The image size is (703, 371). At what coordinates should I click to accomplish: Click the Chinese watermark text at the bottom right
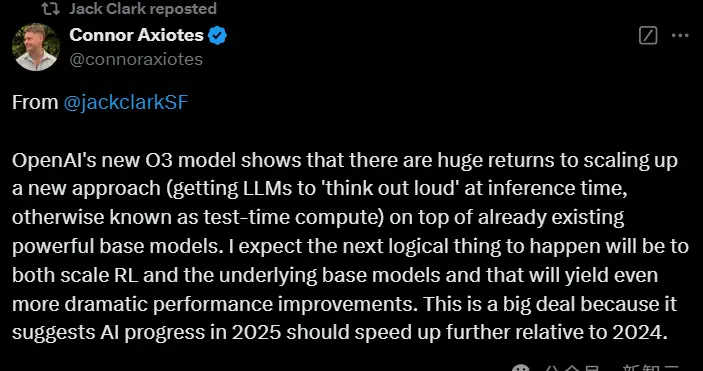612,368
